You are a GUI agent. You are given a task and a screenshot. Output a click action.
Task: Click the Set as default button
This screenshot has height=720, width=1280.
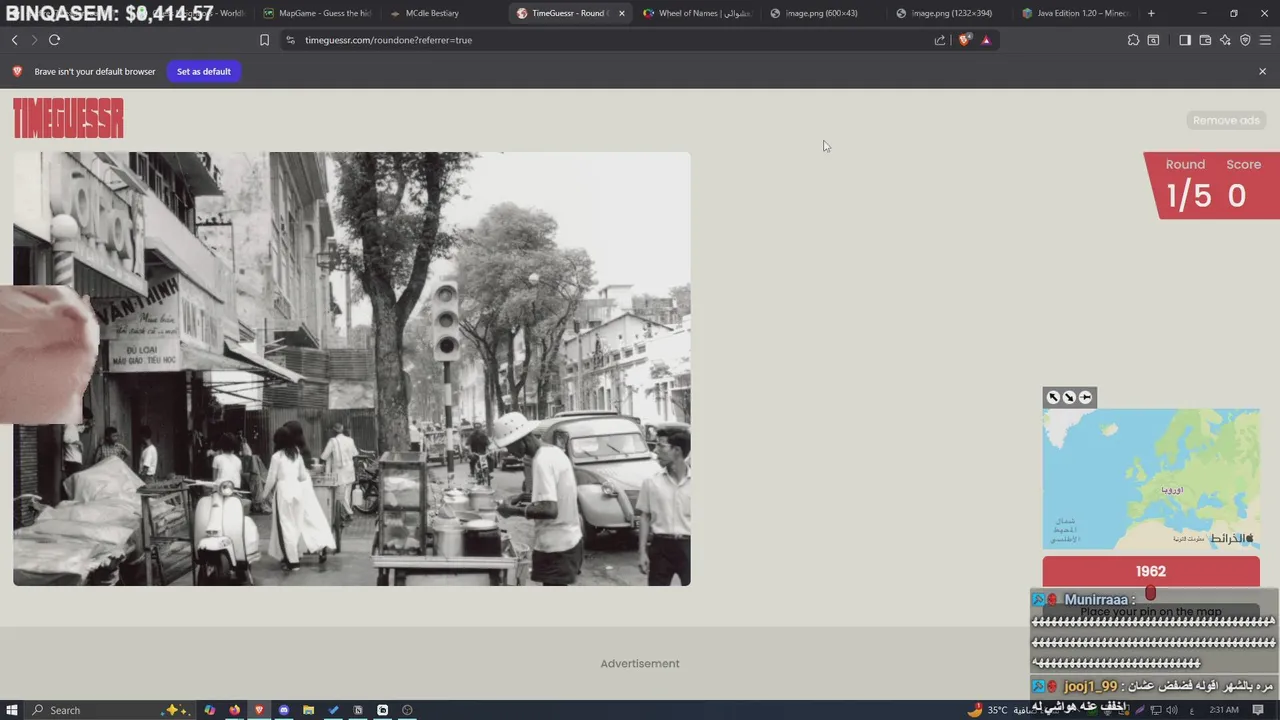[x=204, y=71]
